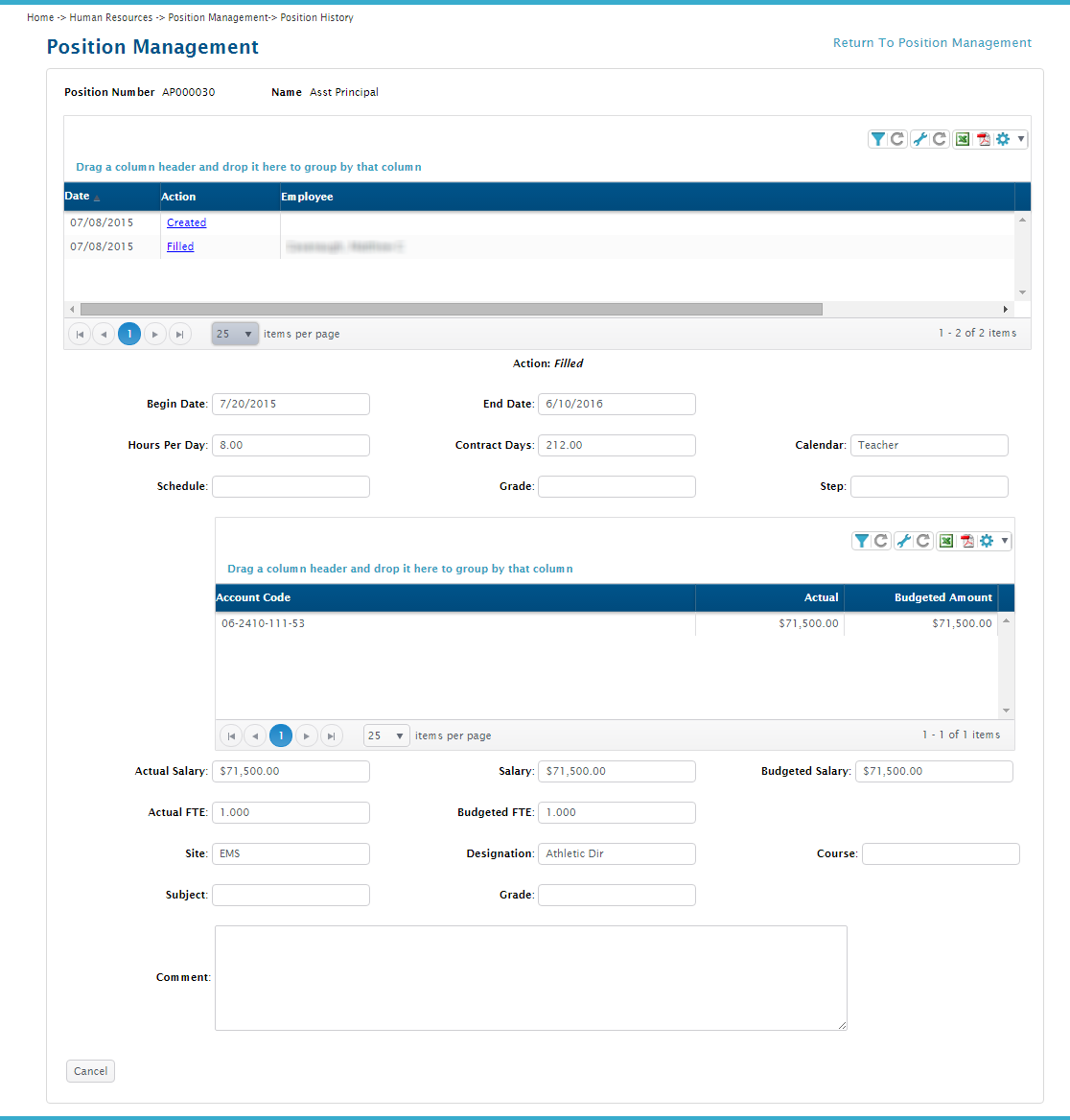Click the End Date field

[x=616, y=405]
